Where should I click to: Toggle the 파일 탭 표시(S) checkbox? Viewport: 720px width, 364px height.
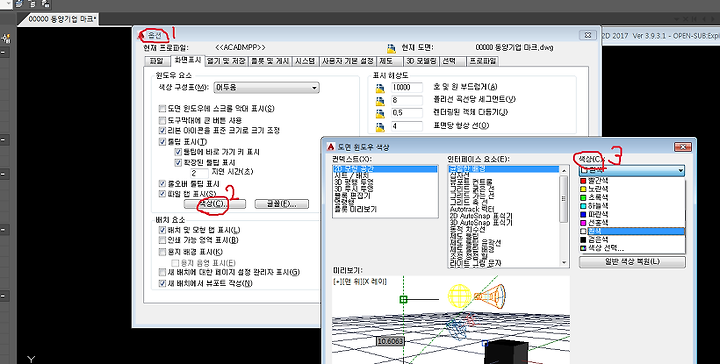tap(162, 194)
